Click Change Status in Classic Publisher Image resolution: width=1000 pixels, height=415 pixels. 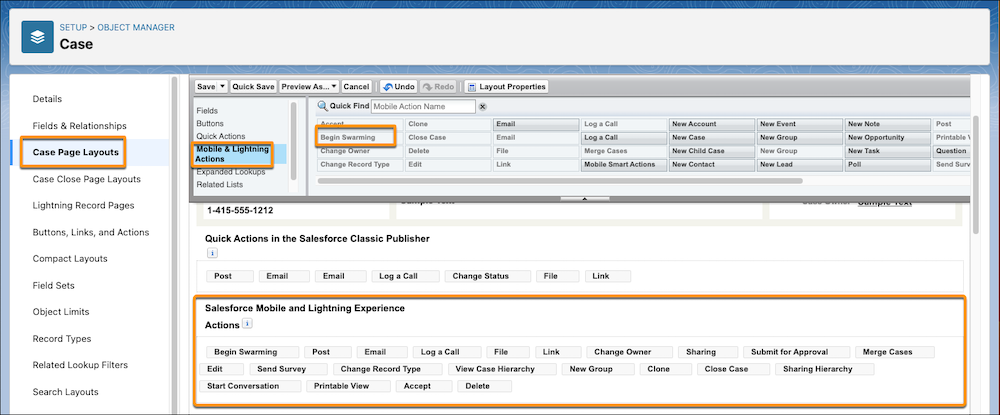point(488,276)
